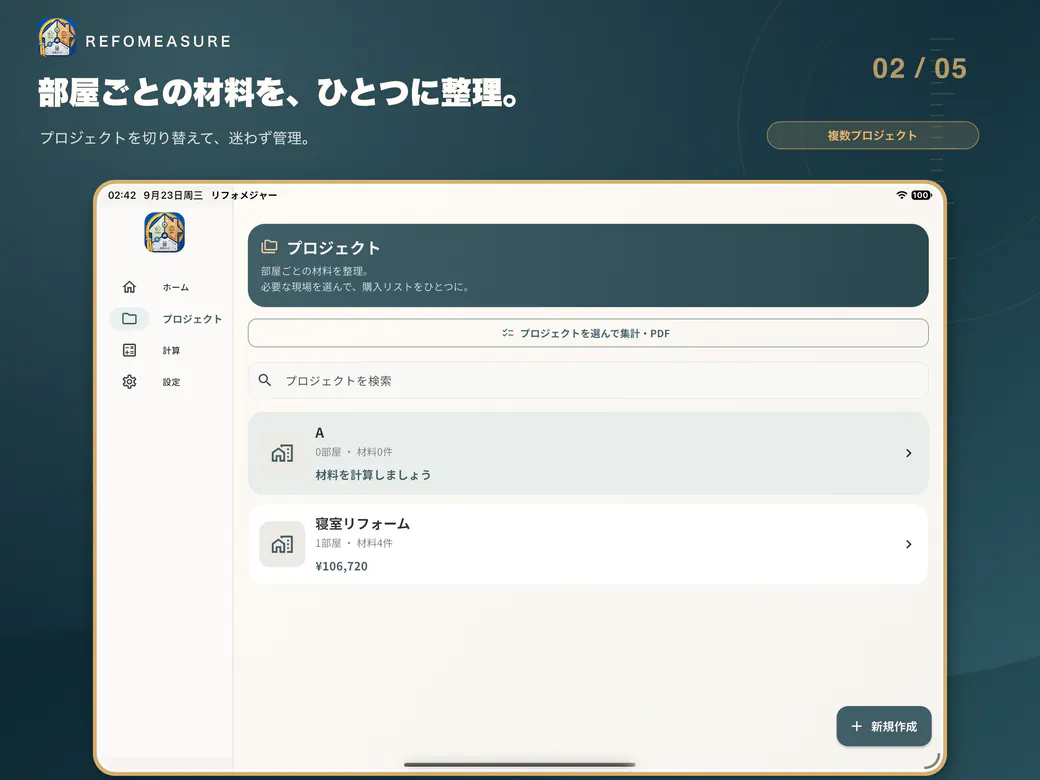
Task: Click the ¥106,720 amount
Action: pos(341,566)
